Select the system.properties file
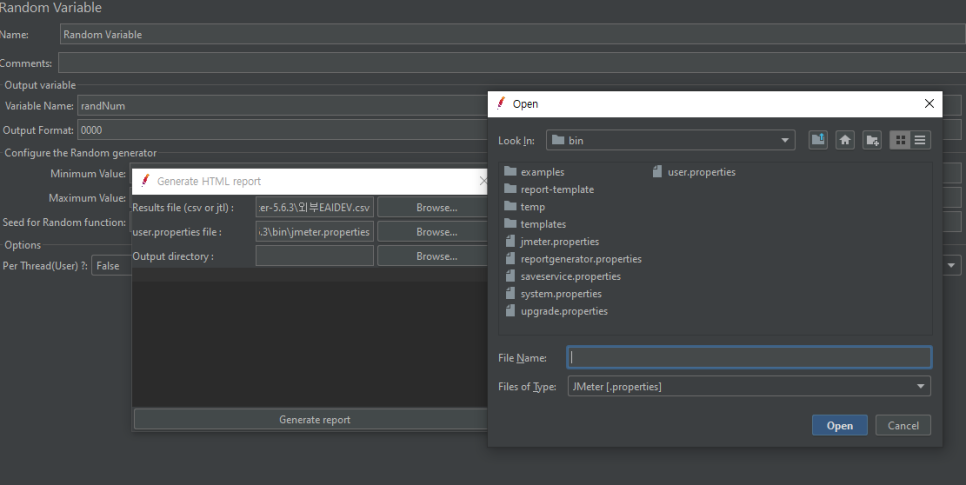 (x=553, y=293)
